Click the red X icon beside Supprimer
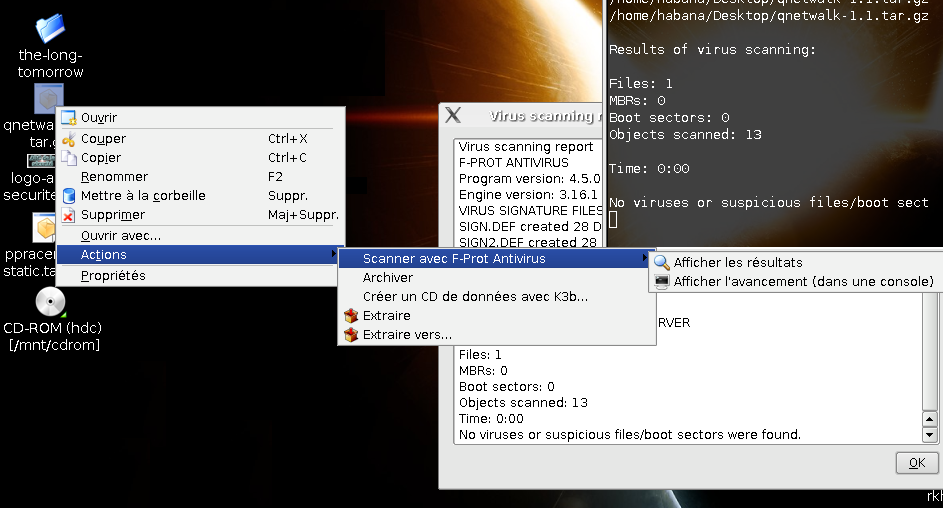The image size is (943, 508). pyautogui.click(x=69, y=215)
